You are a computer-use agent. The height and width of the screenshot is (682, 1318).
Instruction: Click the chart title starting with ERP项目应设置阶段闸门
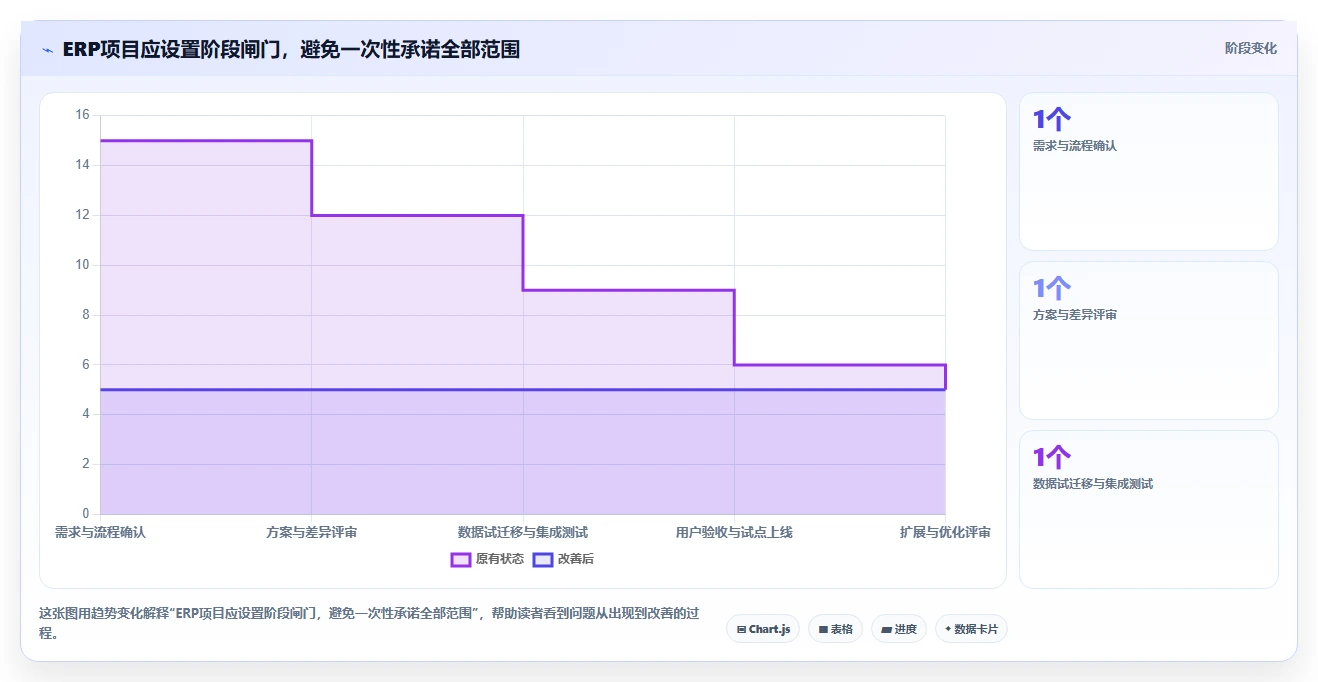click(x=291, y=49)
